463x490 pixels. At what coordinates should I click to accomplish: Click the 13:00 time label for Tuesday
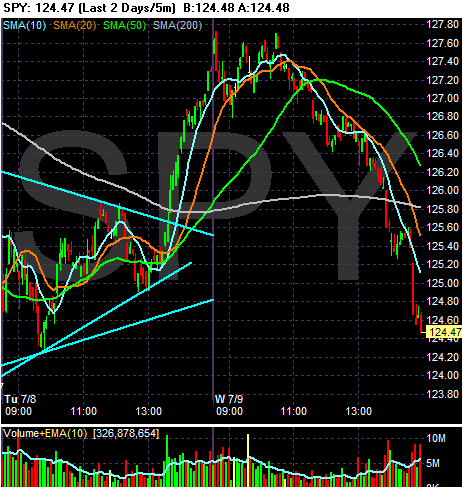(x=148, y=411)
